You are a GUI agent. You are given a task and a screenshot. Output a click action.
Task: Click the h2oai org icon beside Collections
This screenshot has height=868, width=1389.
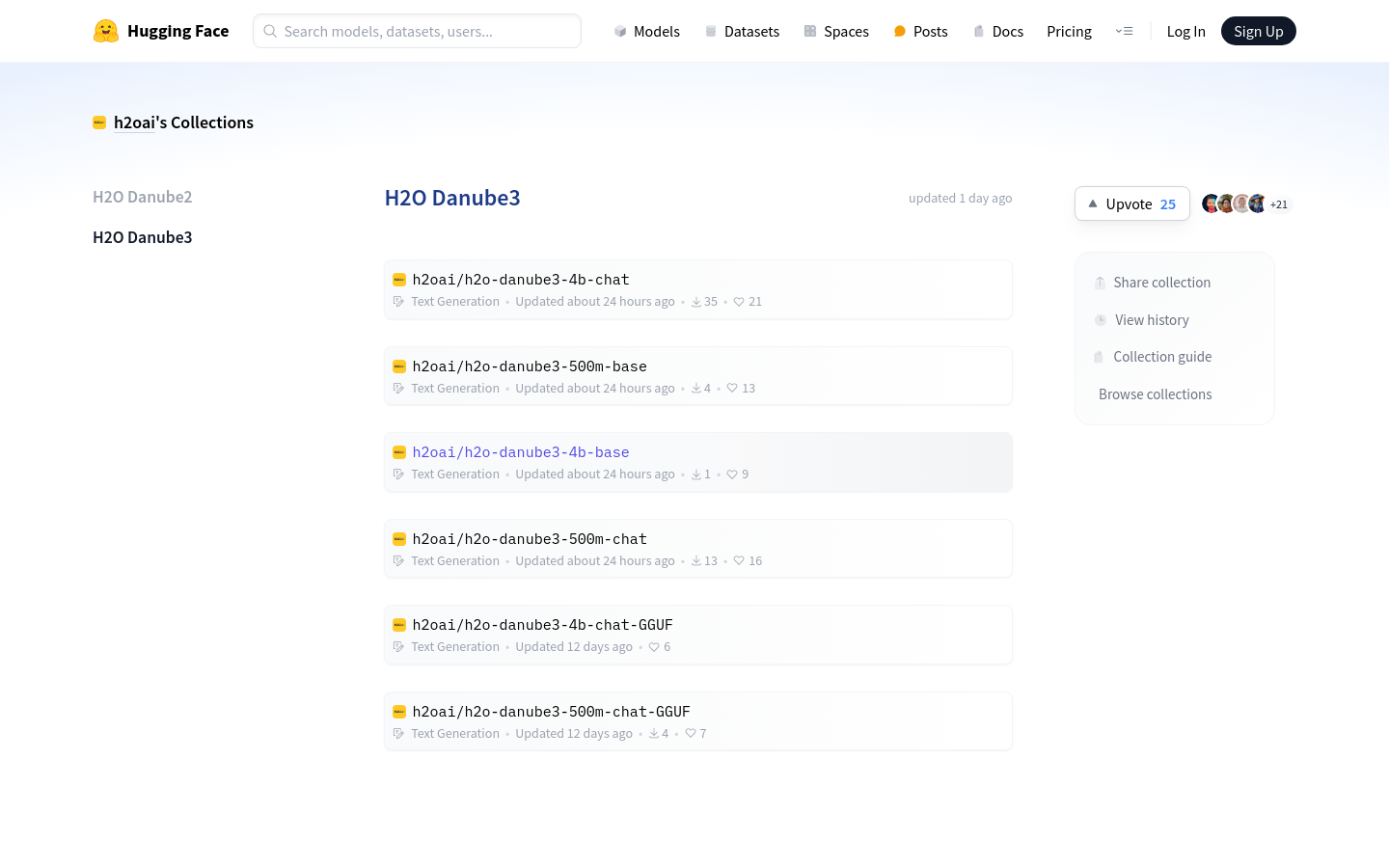(x=99, y=122)
